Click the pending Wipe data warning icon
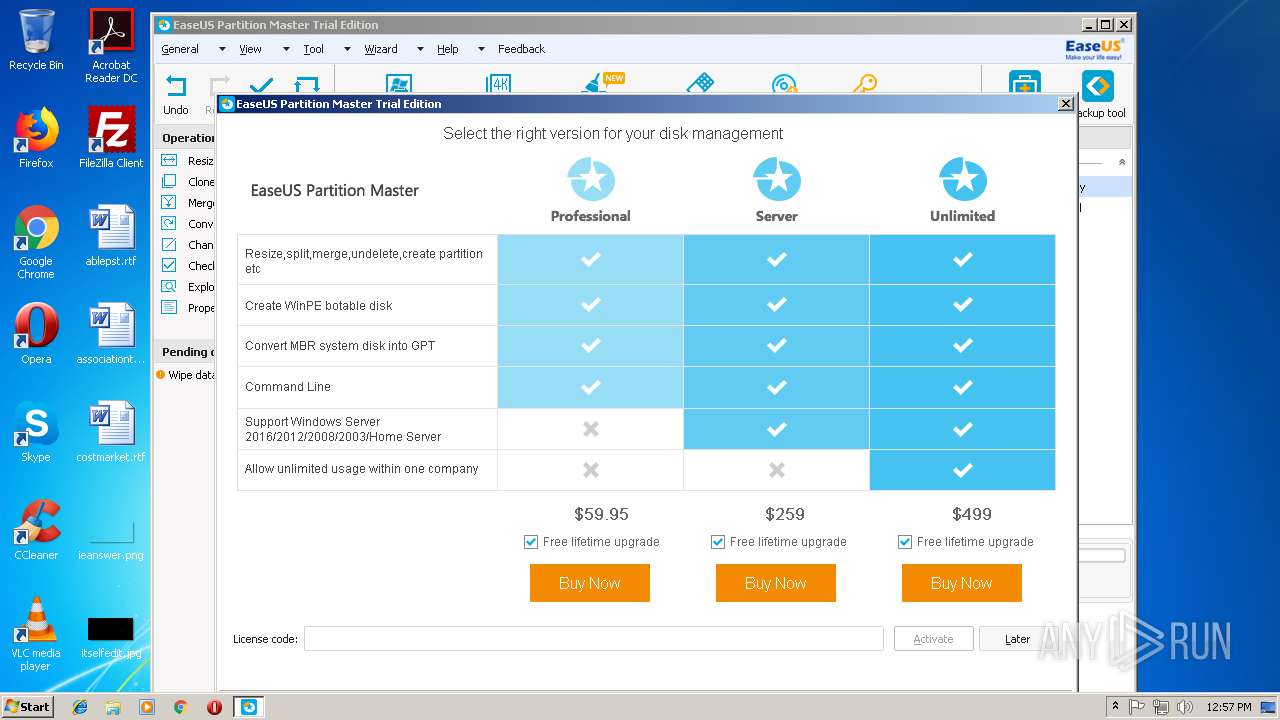This screenshot has width=1280, height=720. (x=160, y=375)
